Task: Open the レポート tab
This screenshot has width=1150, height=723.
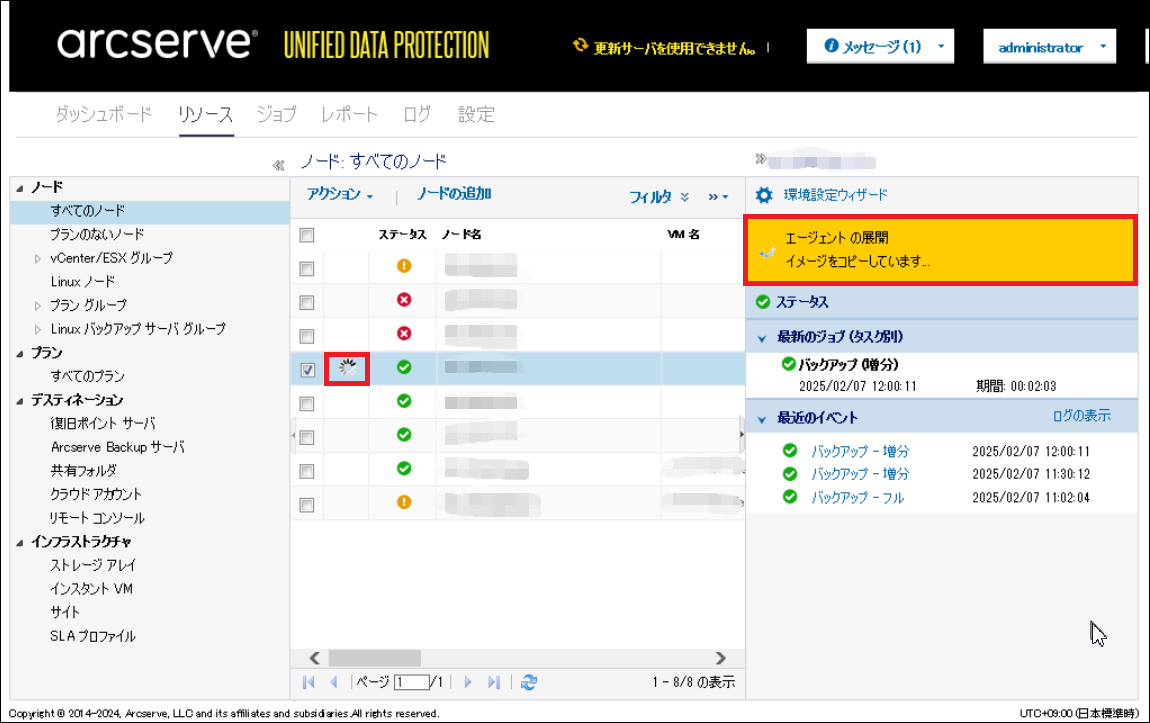Action: (x=349, y=114)
